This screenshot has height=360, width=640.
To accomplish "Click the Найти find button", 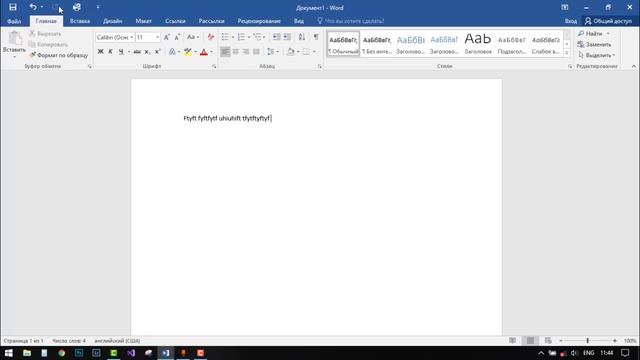I will pos(590,33).
